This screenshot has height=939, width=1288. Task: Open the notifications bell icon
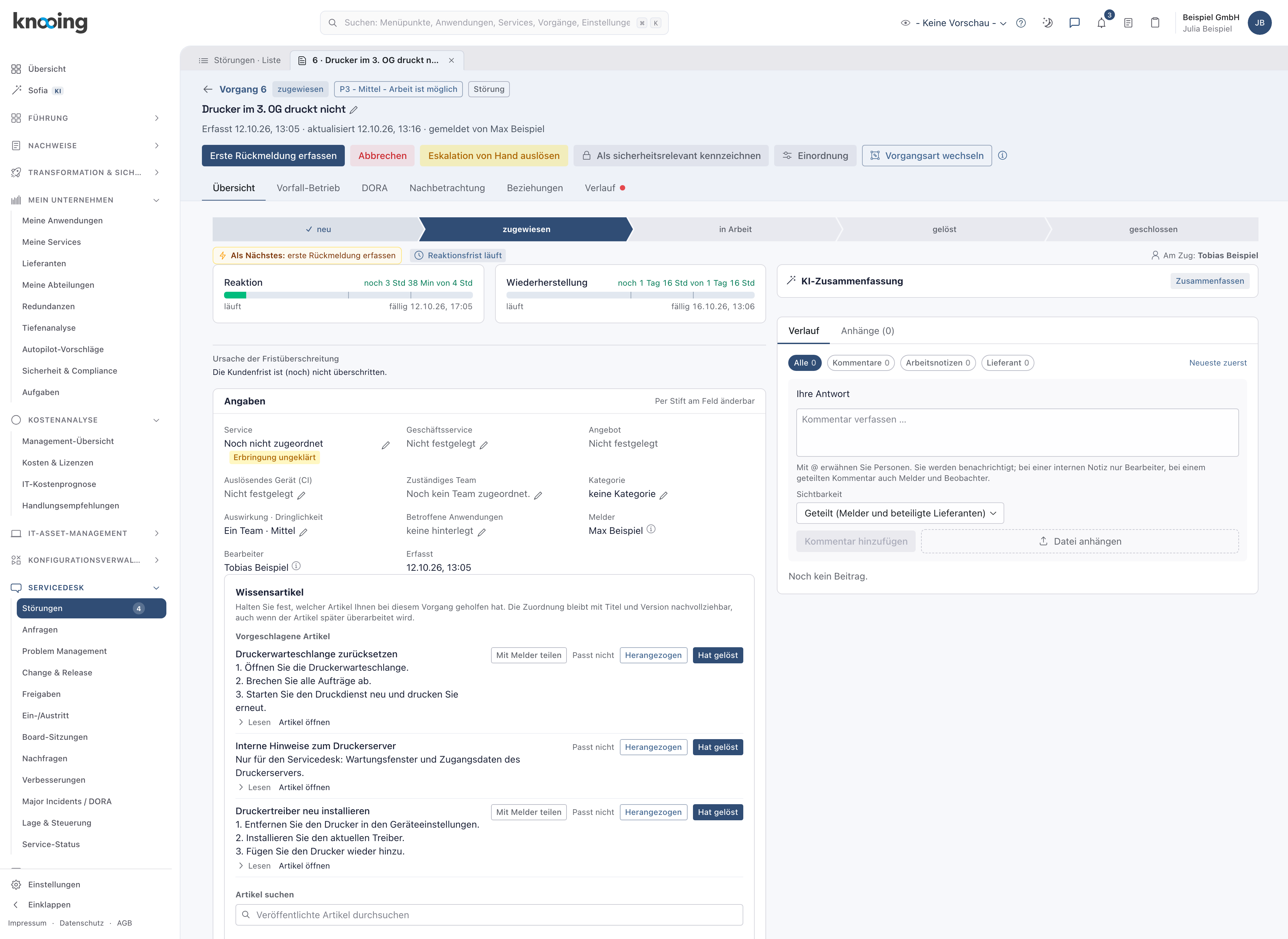coord(1101,23)
